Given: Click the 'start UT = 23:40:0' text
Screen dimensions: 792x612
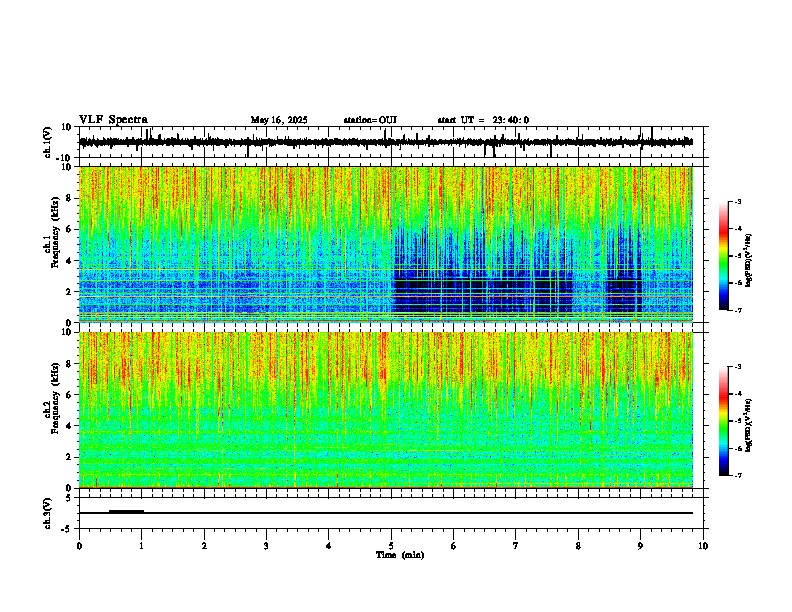Looking at the screenshot, I should coord(483,120).
